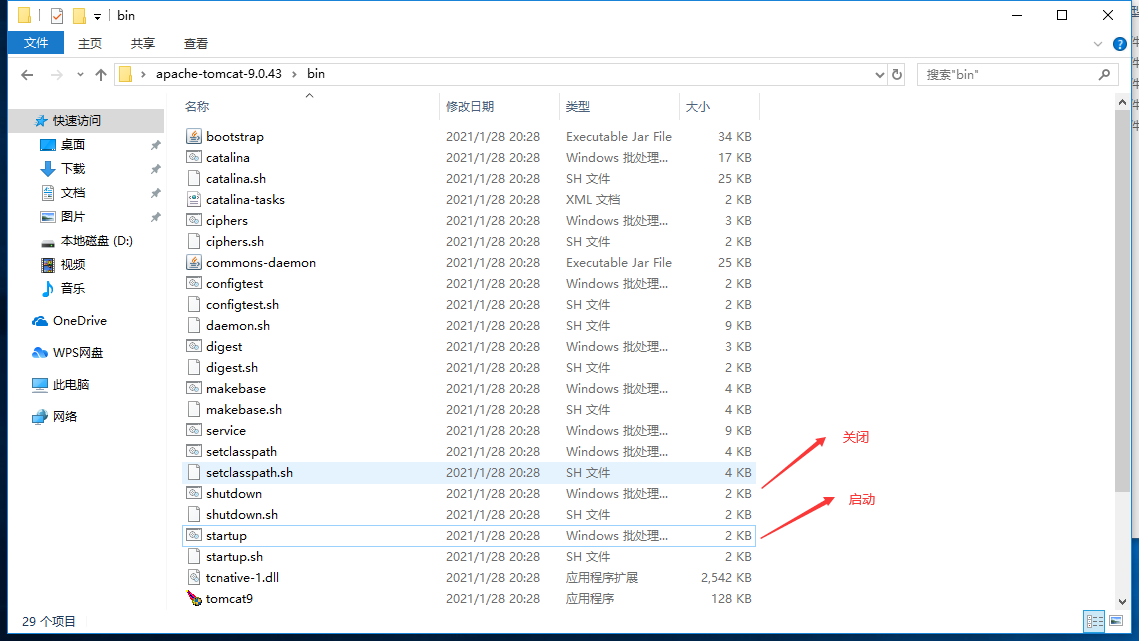This screenshot has width=1139, height=641.
Task: Sort by 大小 column header
Action: (719, 107)
